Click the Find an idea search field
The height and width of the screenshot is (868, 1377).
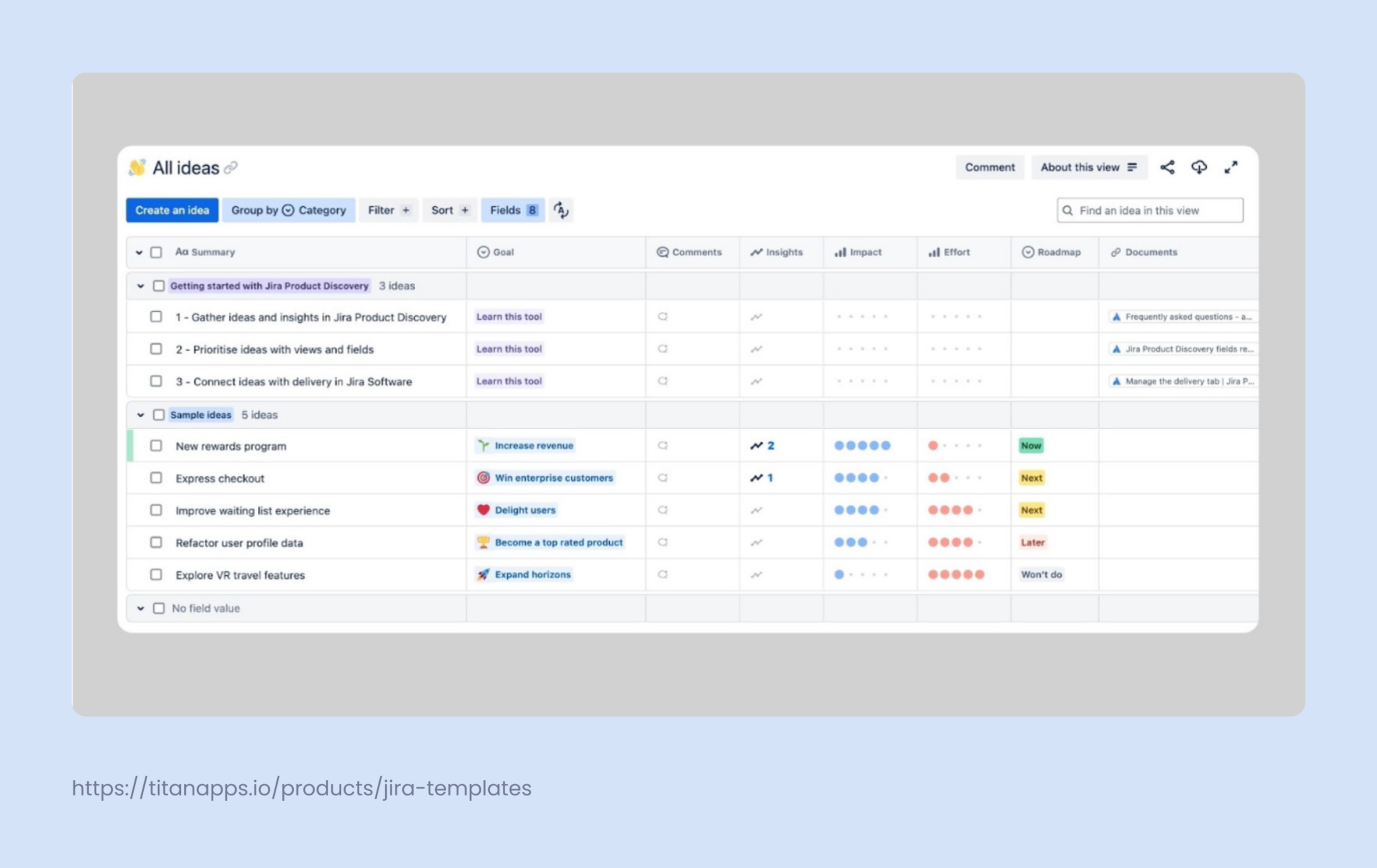tap(1150, 210)
